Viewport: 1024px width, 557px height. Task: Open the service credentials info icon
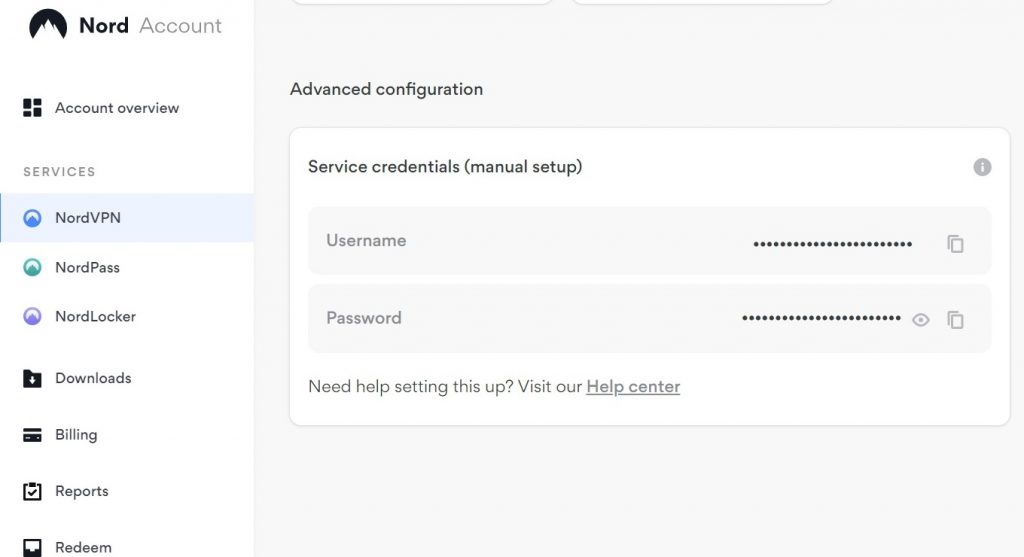pos(982,167)
